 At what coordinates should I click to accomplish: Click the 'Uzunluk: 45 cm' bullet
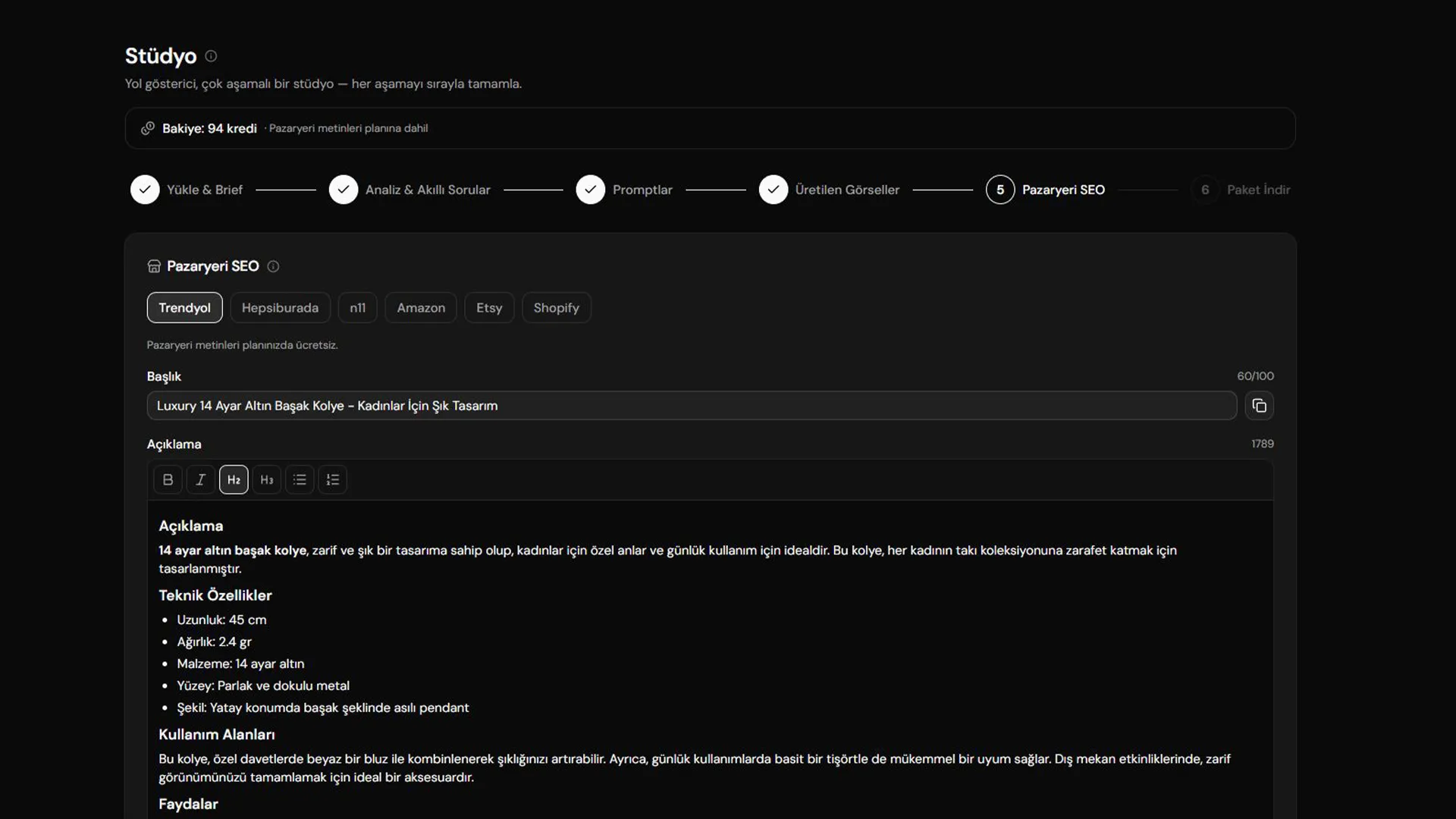pyautogui.click(x=221, y=620)
